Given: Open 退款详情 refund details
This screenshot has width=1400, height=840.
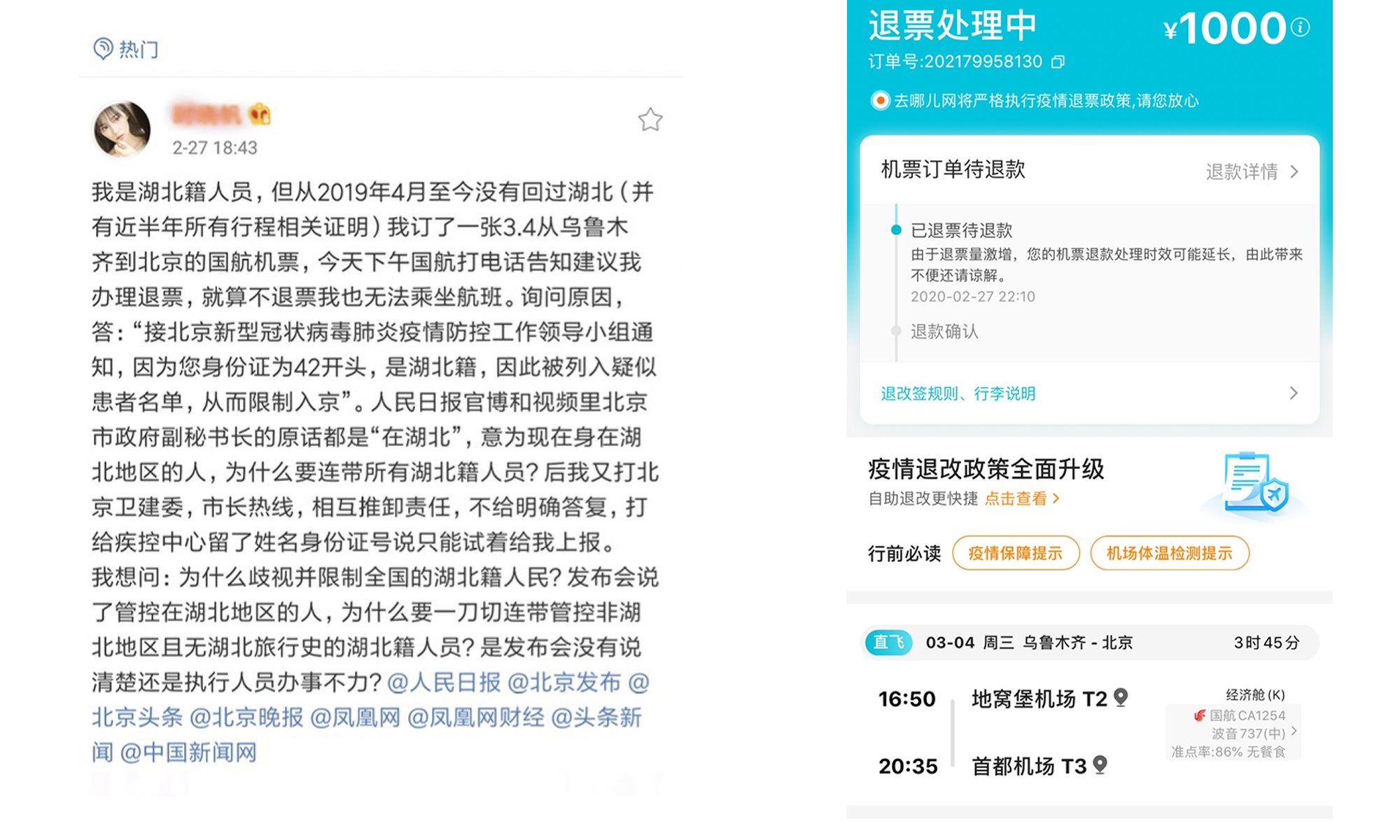Looking at the screenshot, I should click(1242, 171).
